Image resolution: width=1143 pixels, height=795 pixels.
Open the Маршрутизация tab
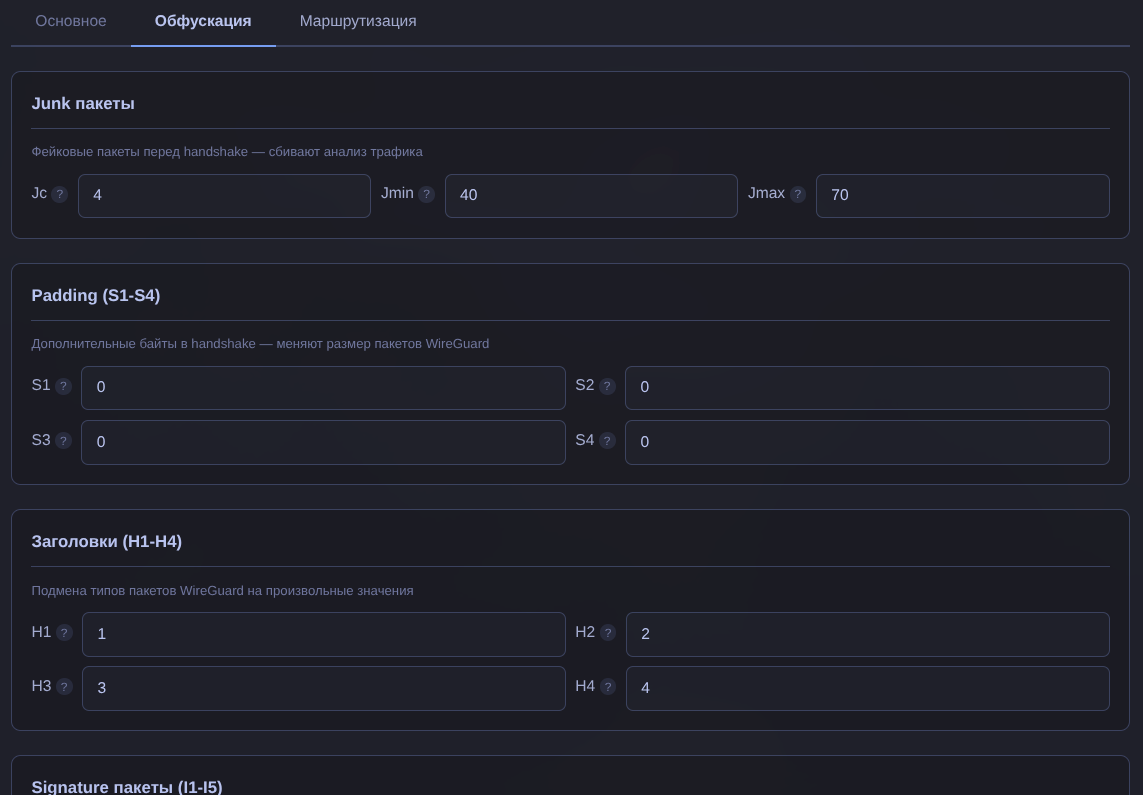coord(358,21)
